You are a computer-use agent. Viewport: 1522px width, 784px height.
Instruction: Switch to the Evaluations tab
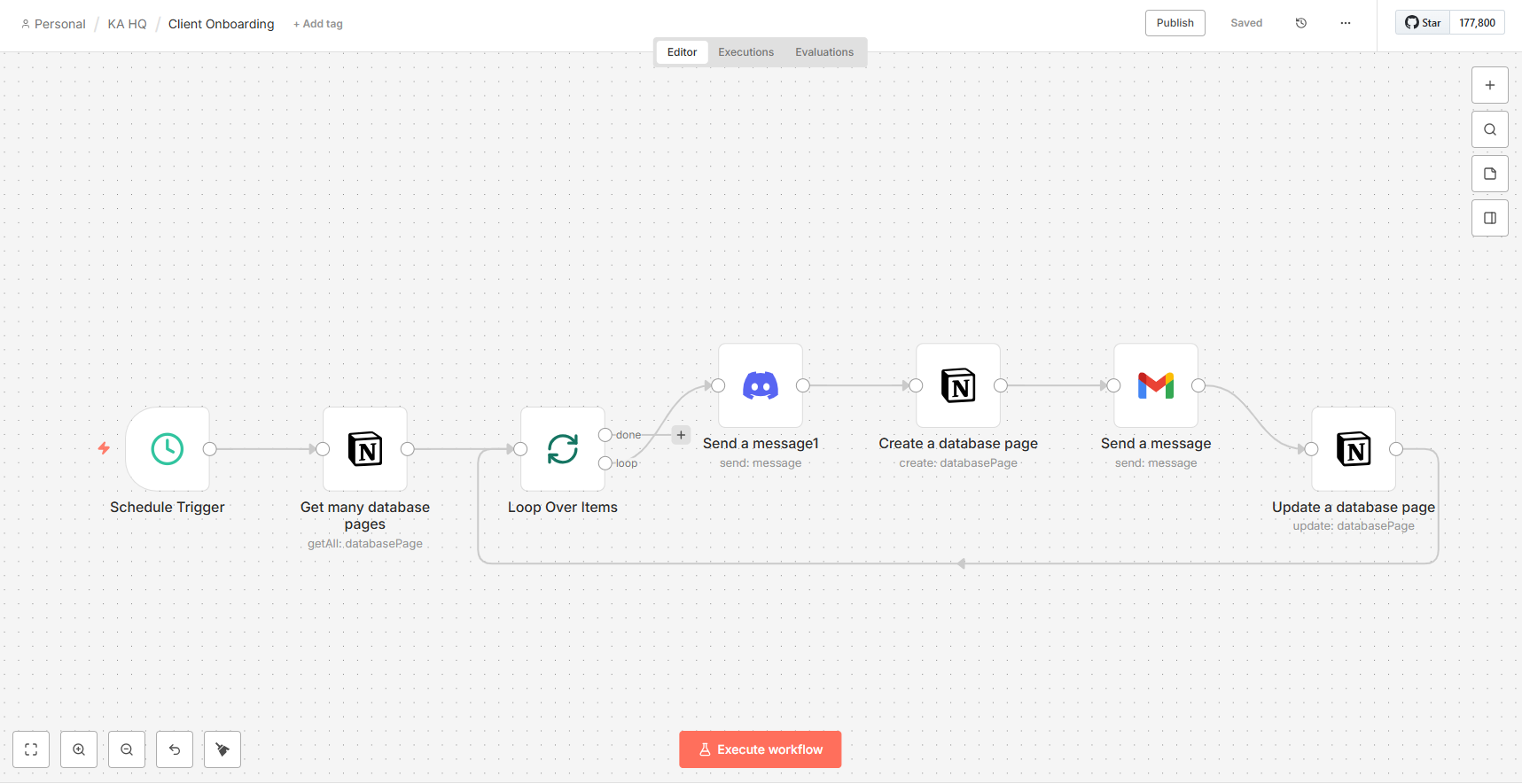[824, 52]
